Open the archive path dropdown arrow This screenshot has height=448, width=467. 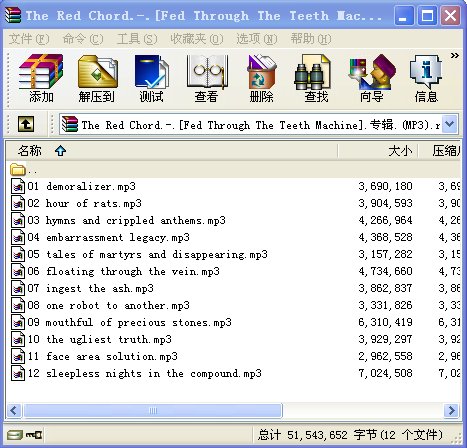coord(450,124)
